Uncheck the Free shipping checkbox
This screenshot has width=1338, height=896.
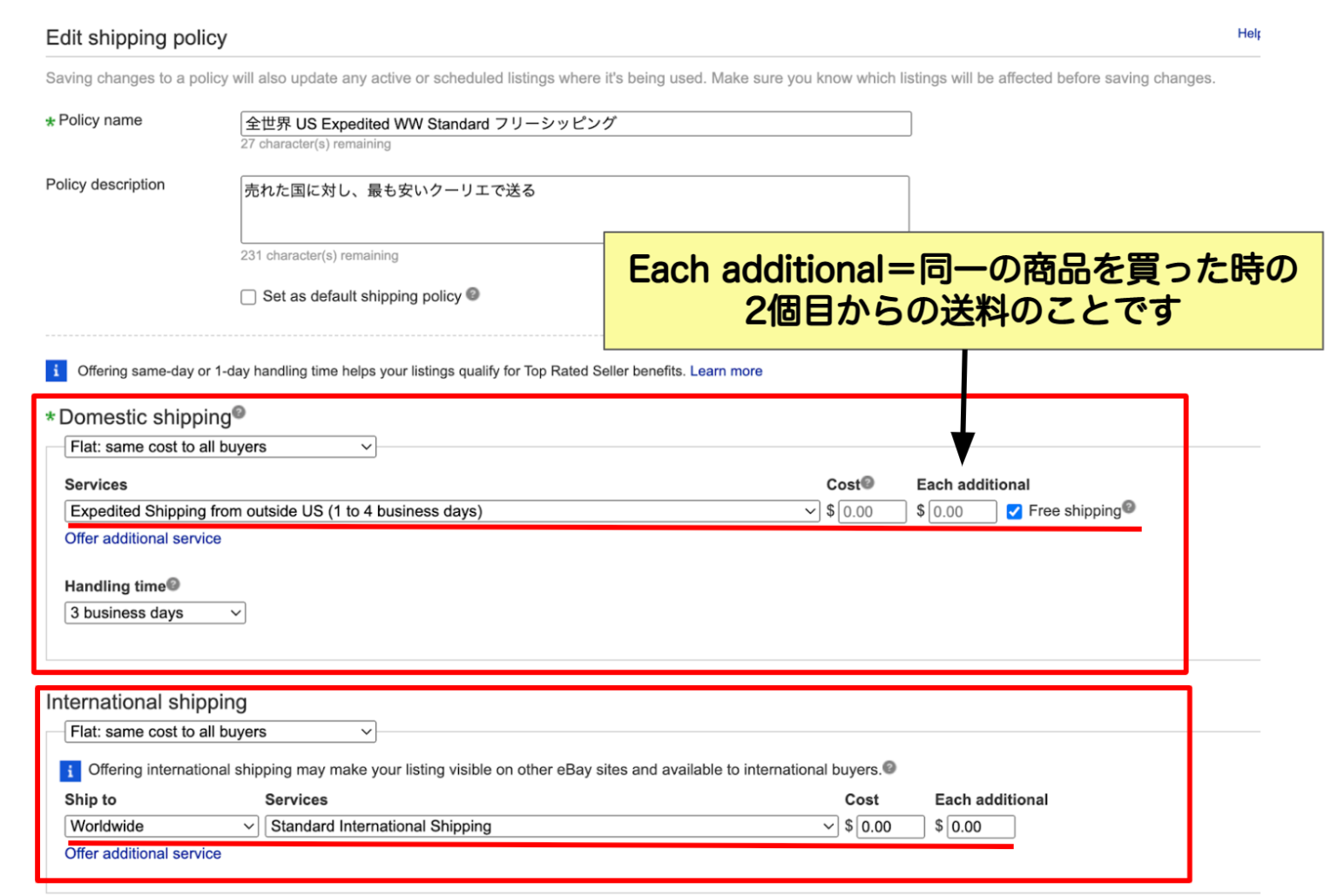[1014, 511]
